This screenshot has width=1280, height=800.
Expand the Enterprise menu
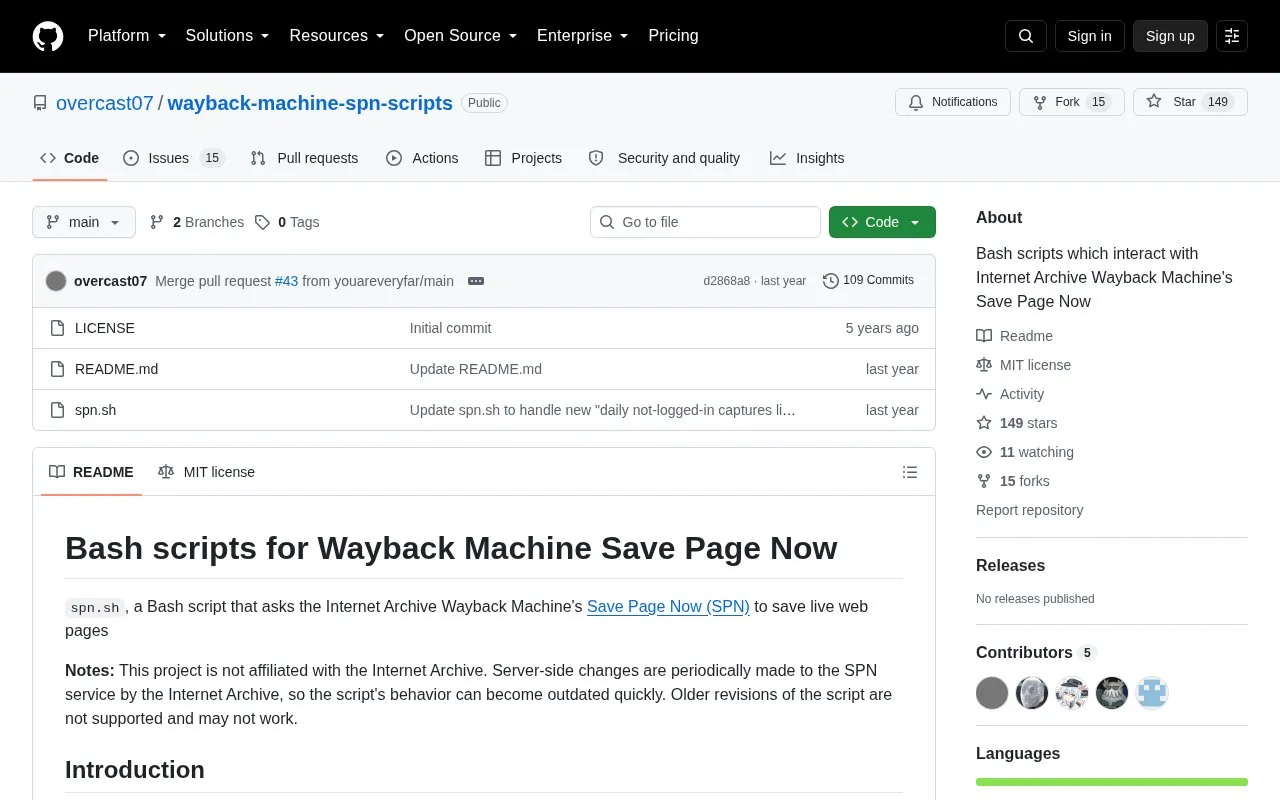click(583, 36)
